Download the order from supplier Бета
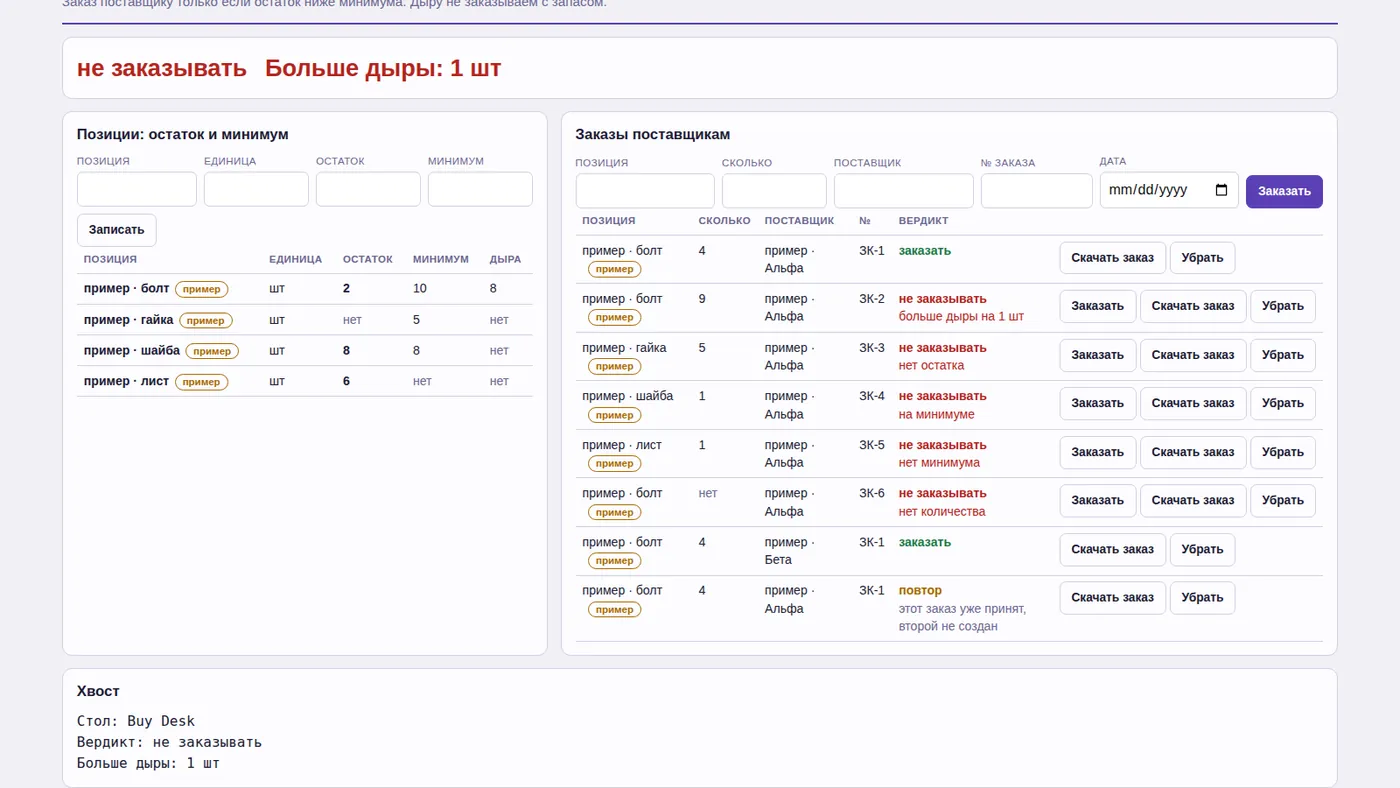 click(x=1113, y=549)
